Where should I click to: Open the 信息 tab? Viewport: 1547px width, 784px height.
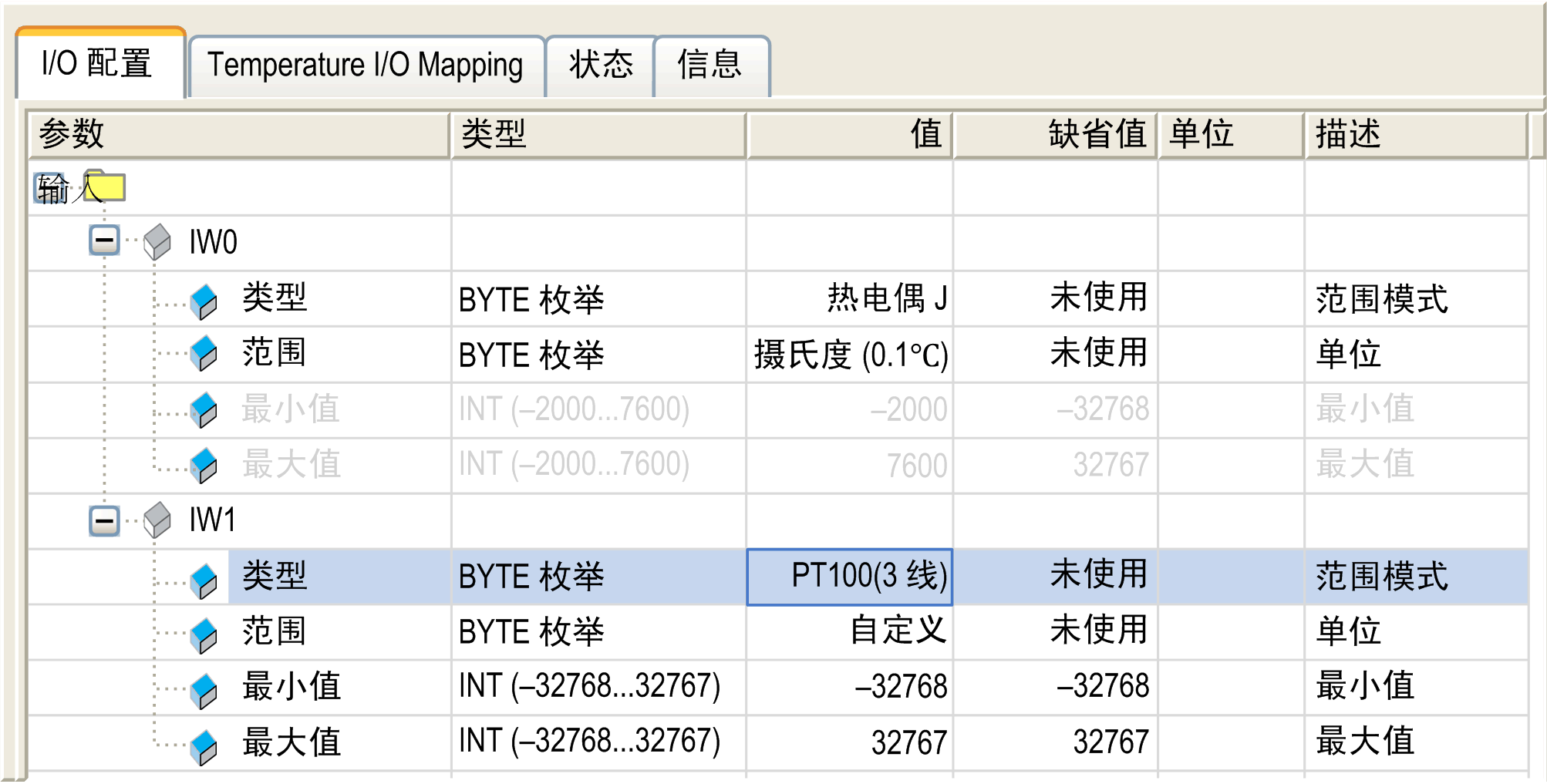709,66
